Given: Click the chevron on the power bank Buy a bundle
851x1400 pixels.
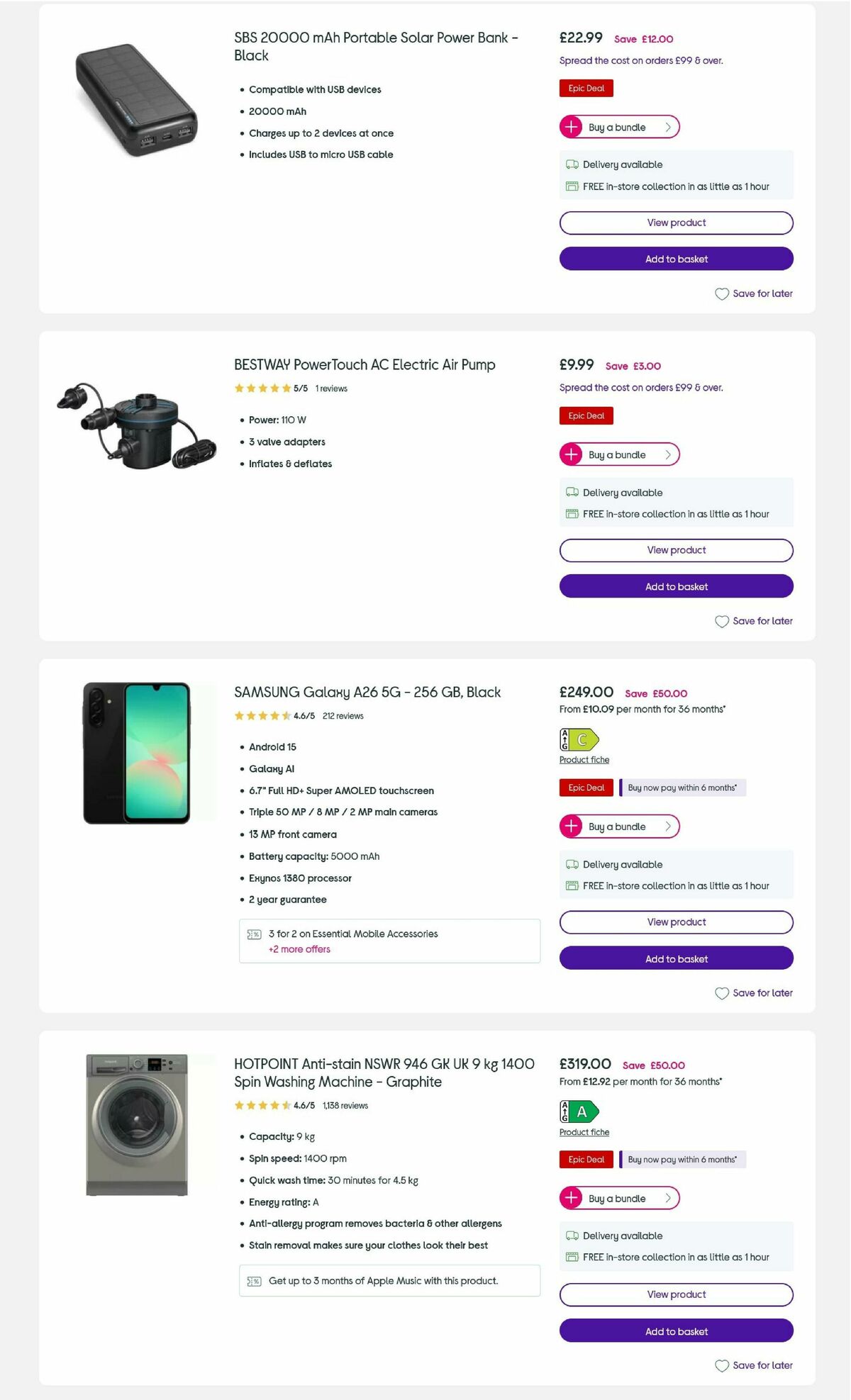Looking at the screenshot, I should point(667,127).
